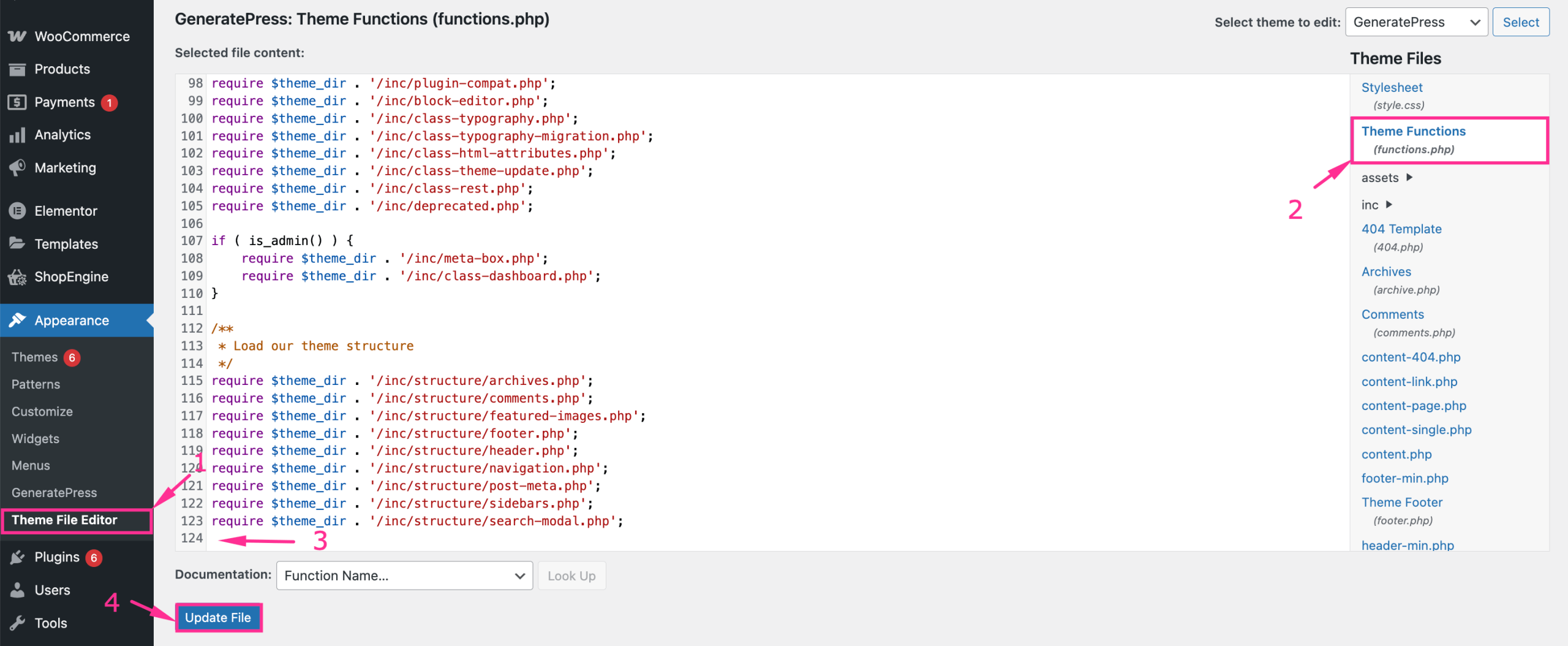Open the Function Name documentation dropdown

404,576
